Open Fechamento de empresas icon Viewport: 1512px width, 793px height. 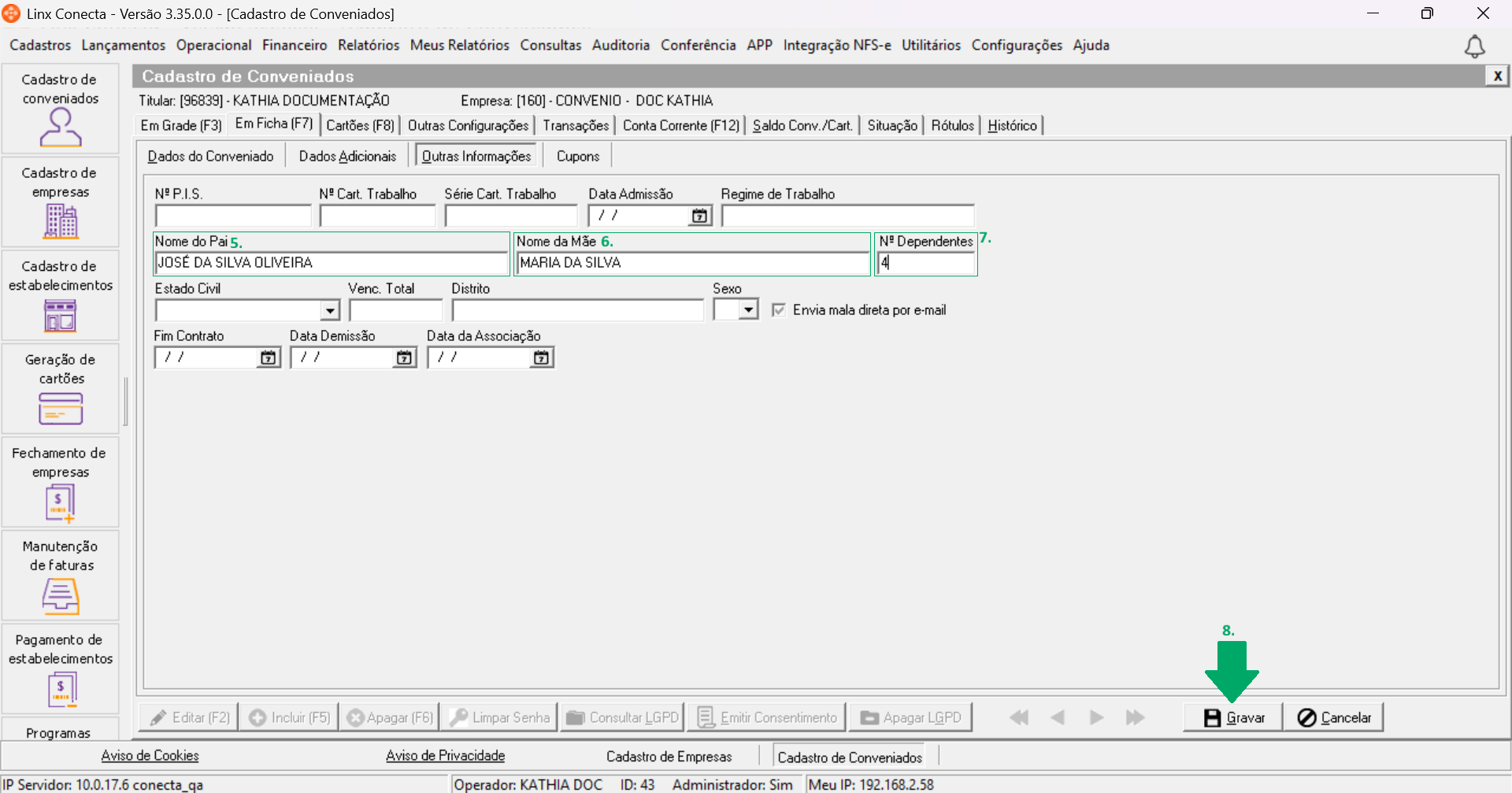click(61, 502)
